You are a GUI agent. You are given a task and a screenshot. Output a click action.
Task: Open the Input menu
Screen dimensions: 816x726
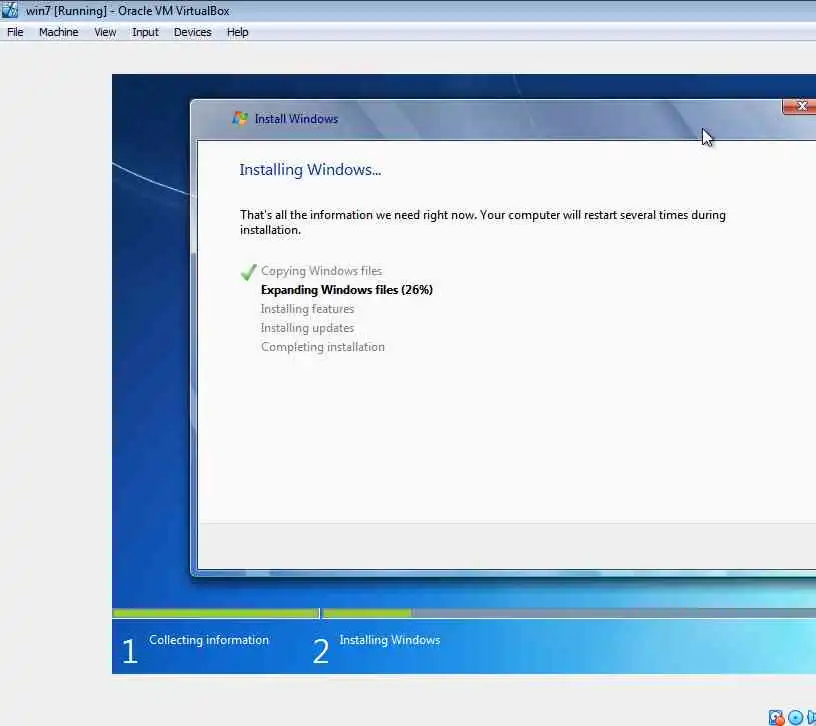coord(145,32)
